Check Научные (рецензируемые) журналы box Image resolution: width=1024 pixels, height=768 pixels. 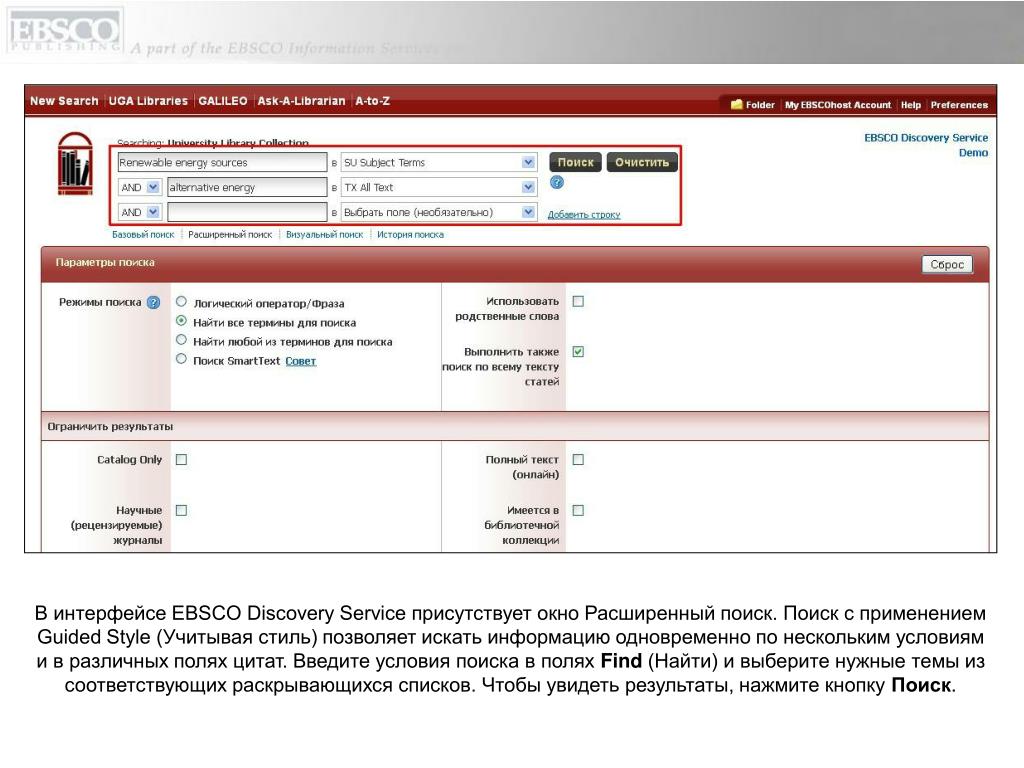point(182,510)
